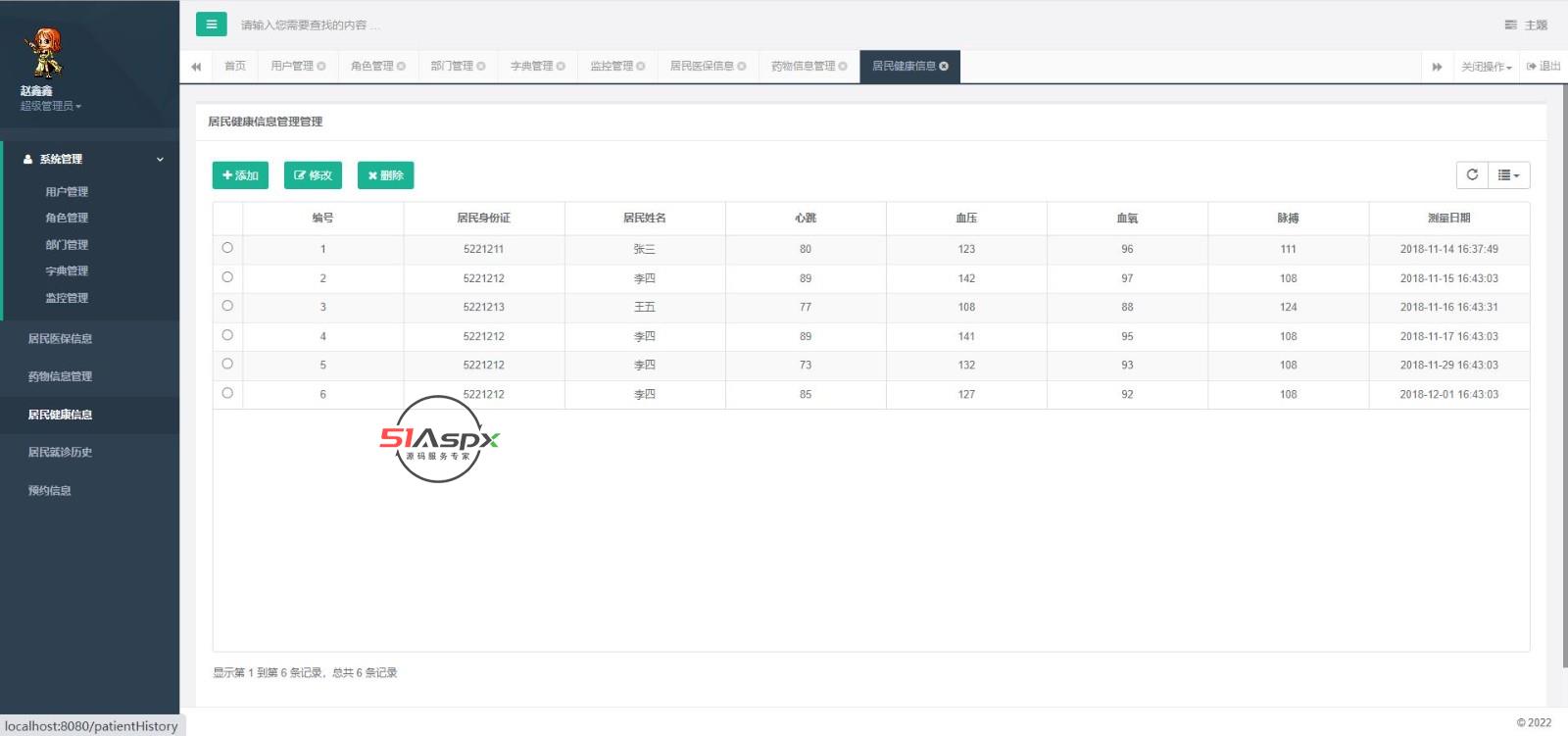The width and height of the screenshot is (1568, 736).
Task: Click the refresh table icon
Action: pyautogui.click(x=1472, y=175)
